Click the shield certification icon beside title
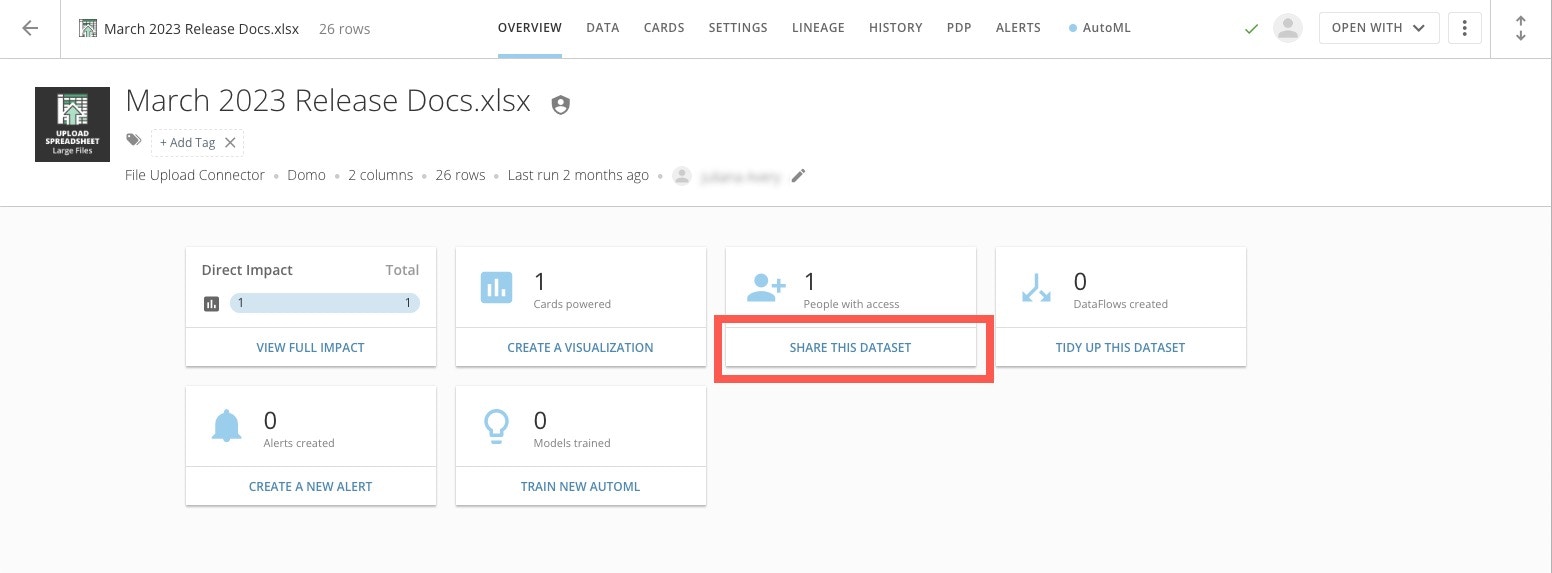 561,104
